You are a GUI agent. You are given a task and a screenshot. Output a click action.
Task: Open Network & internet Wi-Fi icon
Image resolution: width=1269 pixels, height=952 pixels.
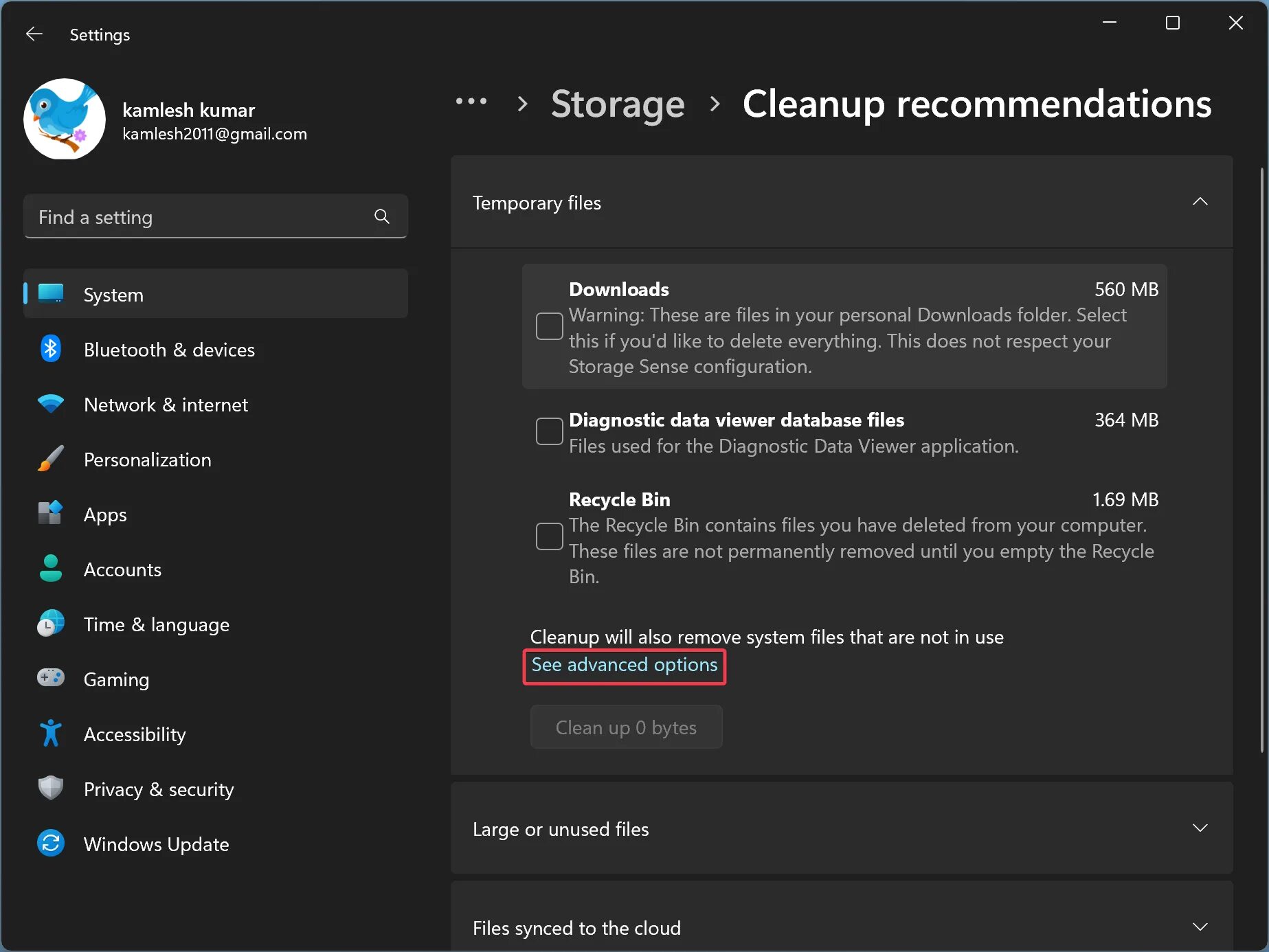pyautogui.click(x=51, y=405)
